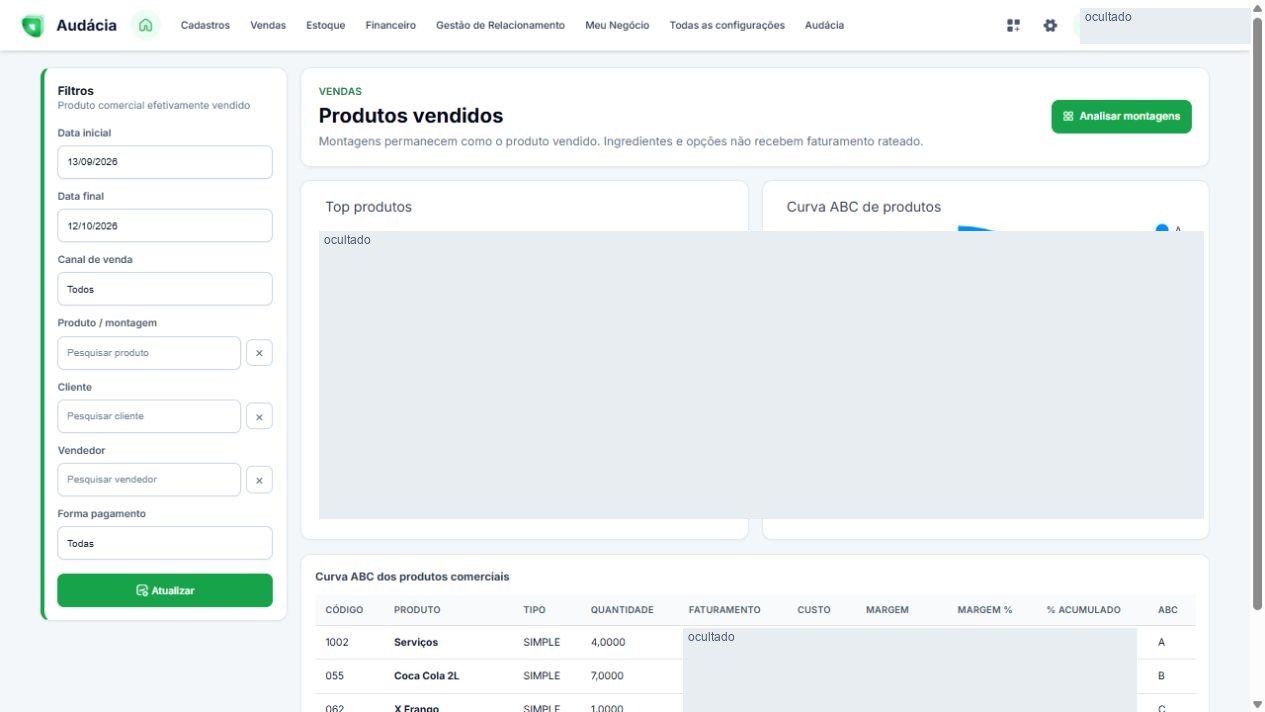This screenshot has width=1265, height=712.
Task: Click the MARGEM % column header
Action: [985, 610]
